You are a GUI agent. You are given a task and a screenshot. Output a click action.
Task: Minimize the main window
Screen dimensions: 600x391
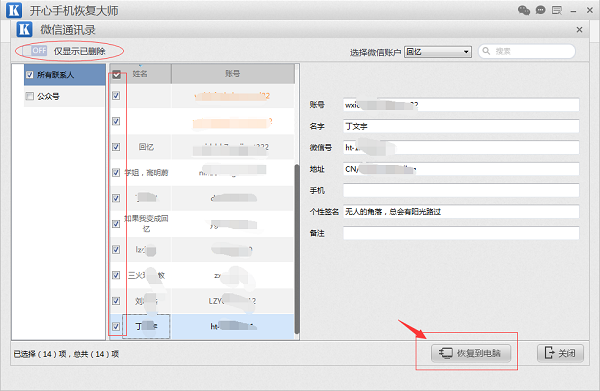[x=573, y=11]
